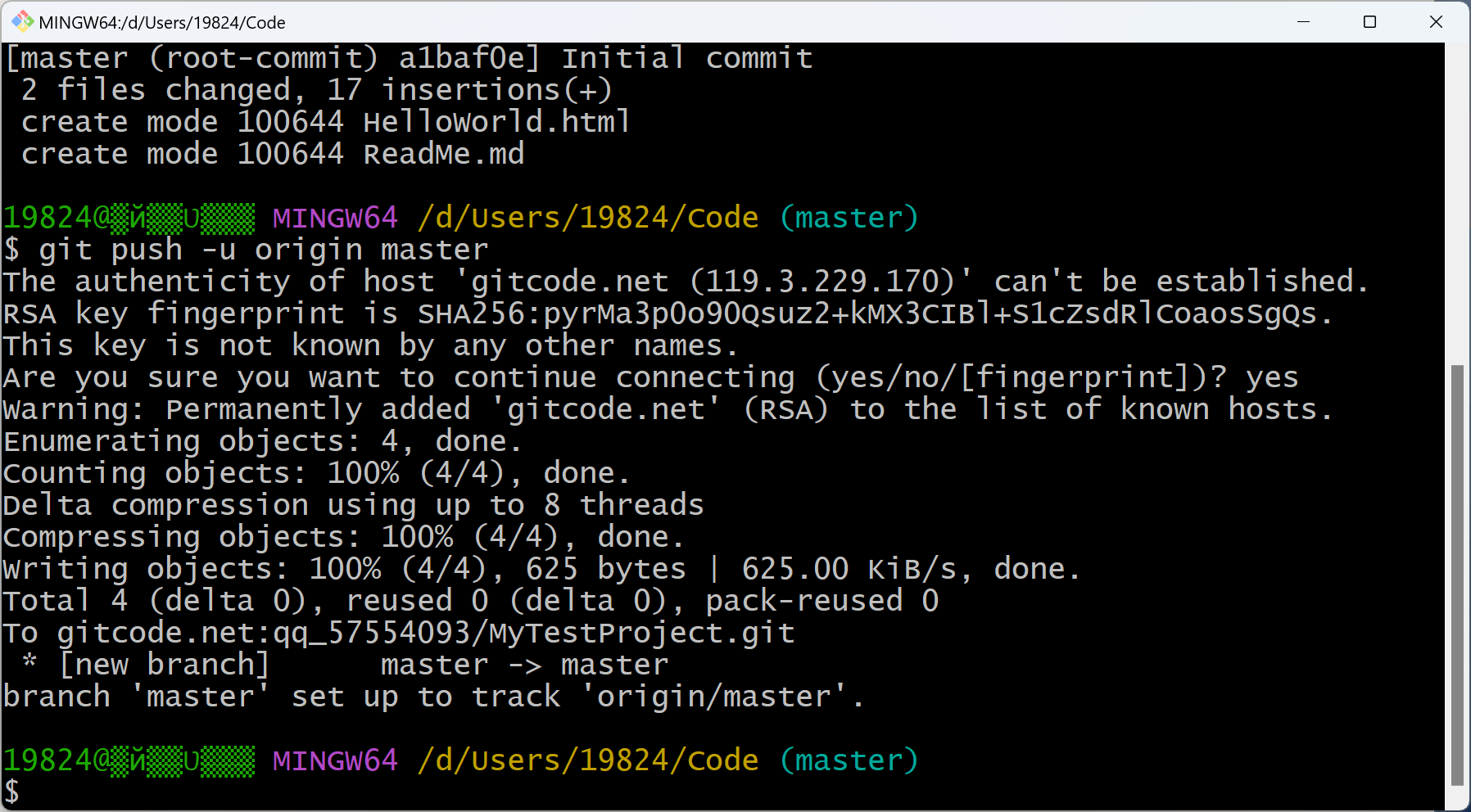Close the Git Bash terminal window
This screenshot has width=1471, height=812.
pyautogui.click(x=1436, y=21)
